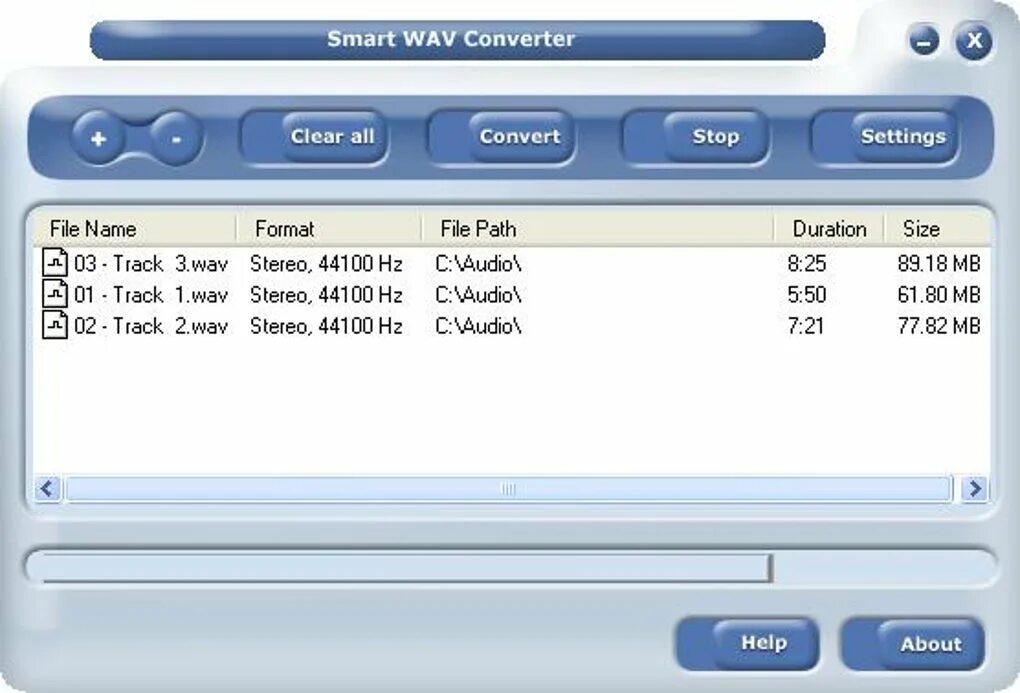Image resolution: width=1020 pixels, height=693 pixels.
Task: Click the 61.80 MB size value
Action: [939, 295]
